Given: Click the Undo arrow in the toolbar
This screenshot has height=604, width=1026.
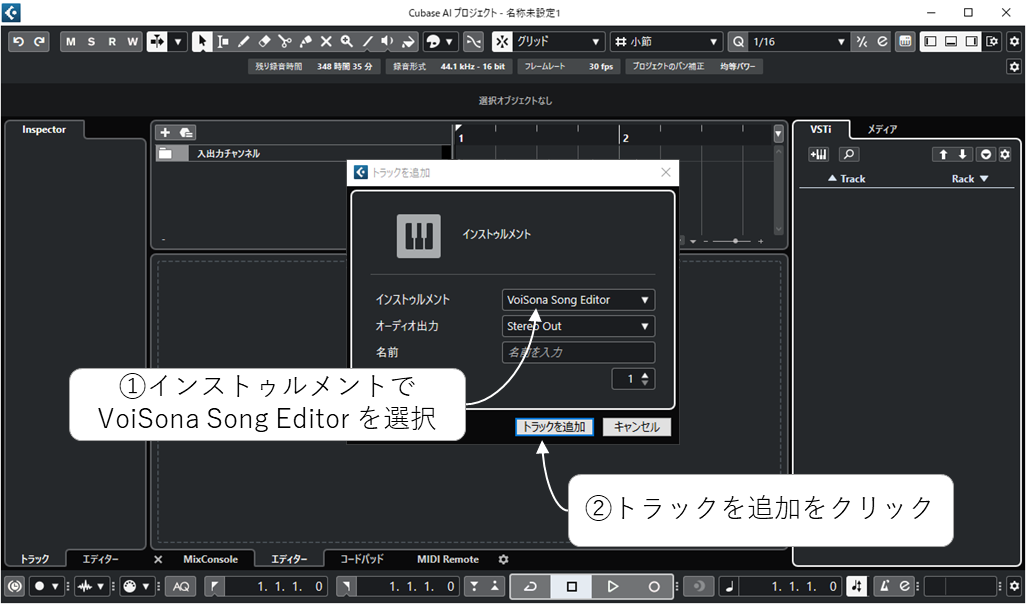Looking at the screenshot, I should (x=18, y=42).
